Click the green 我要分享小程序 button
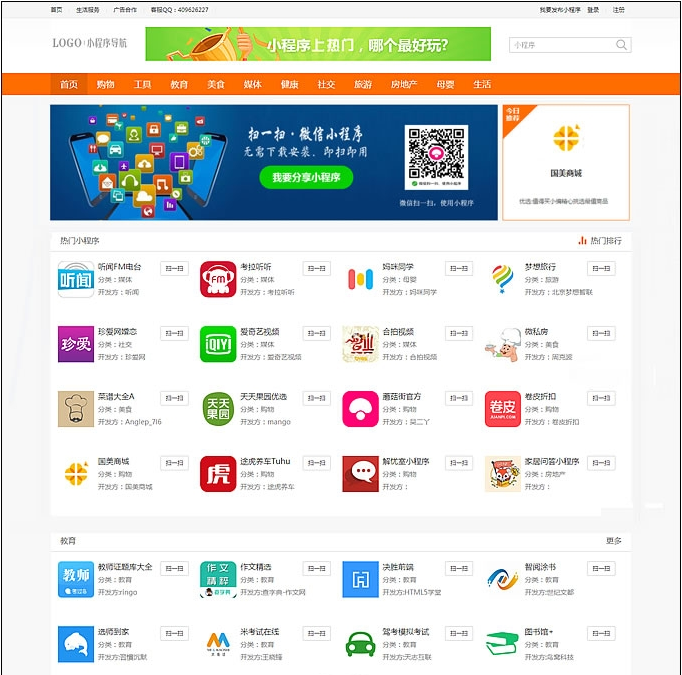Image resolution: width=682 pixels, height=675 pixels. click(306, 177)
